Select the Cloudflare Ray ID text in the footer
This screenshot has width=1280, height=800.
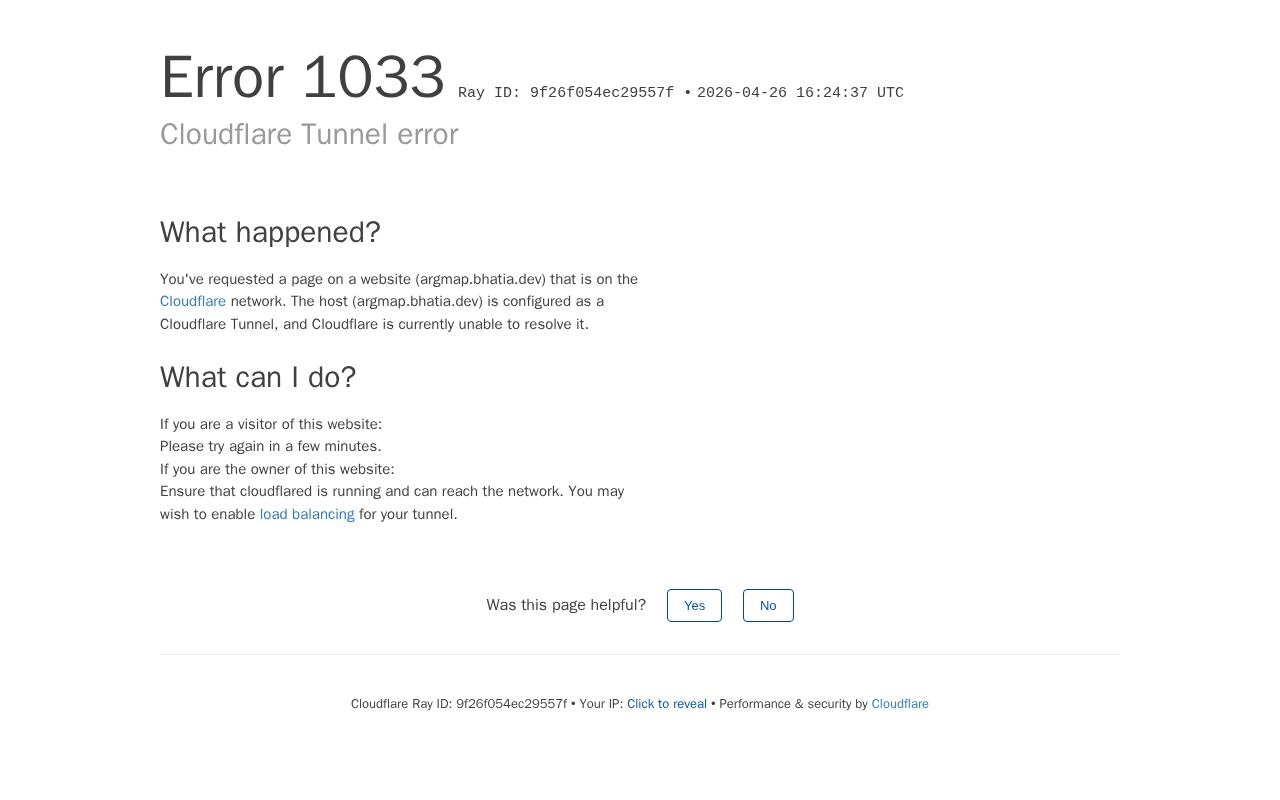459,704
